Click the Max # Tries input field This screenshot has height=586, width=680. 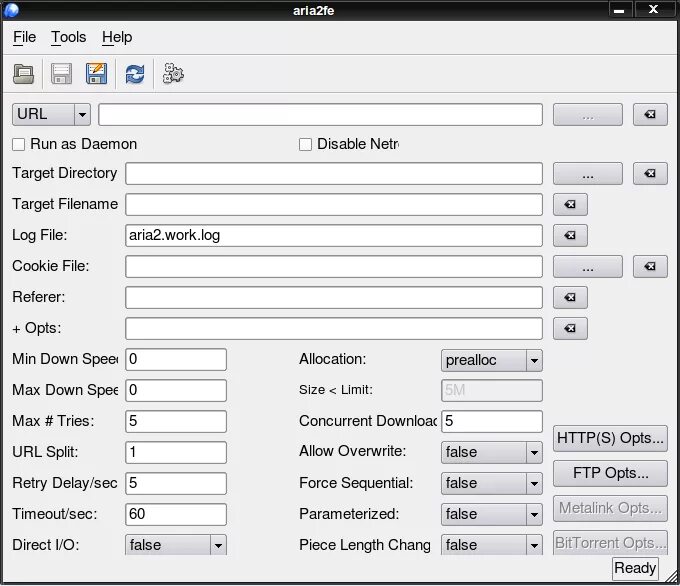(176, 422)
